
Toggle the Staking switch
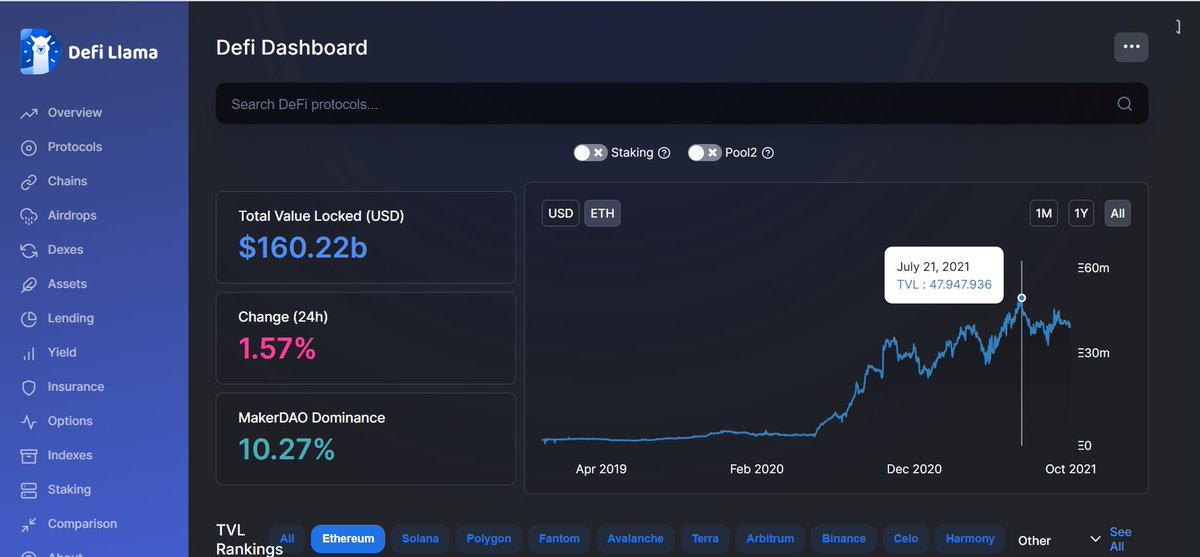pos(590,153)
